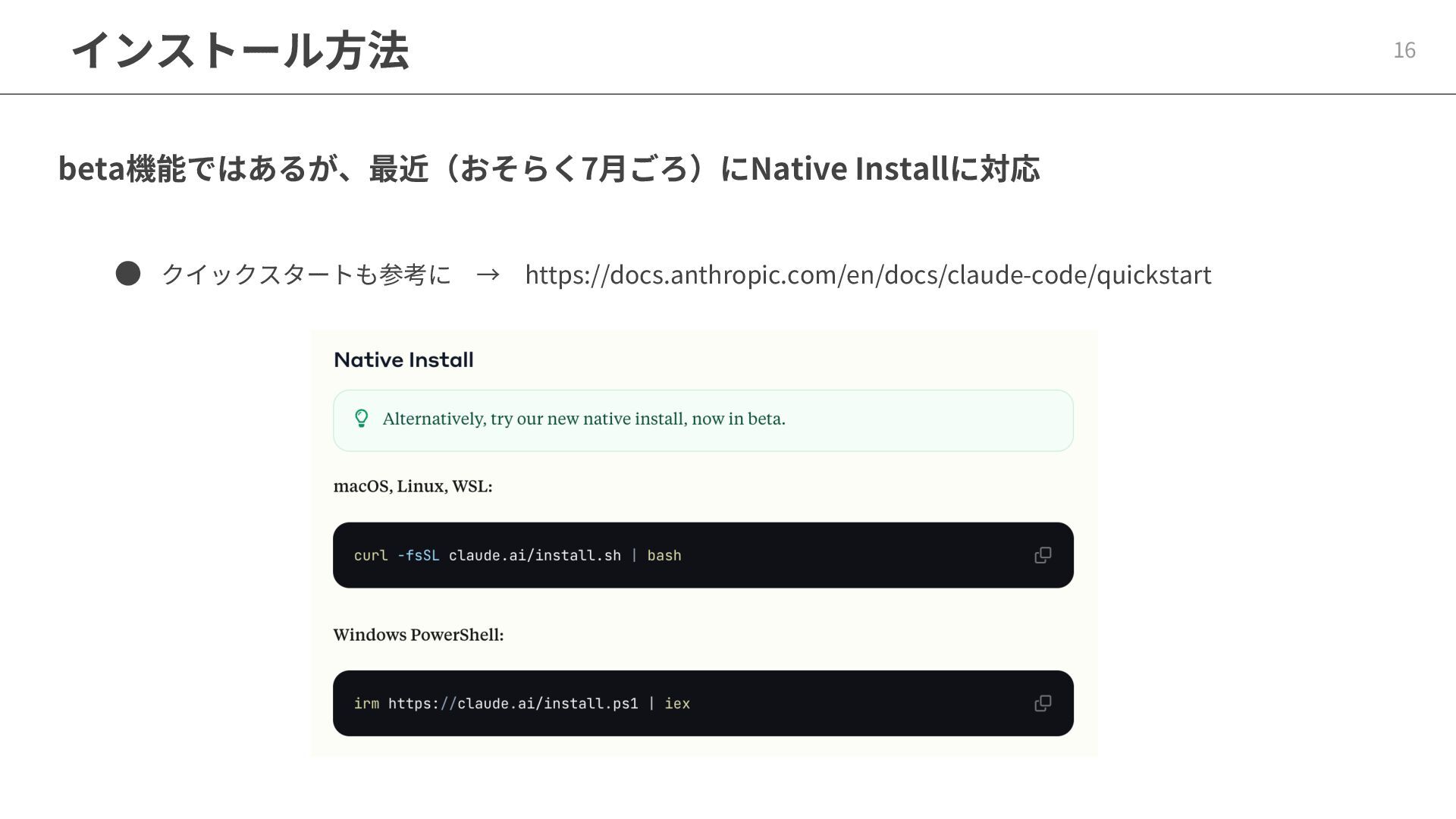Click the 'クイックスタートも参考に' bullet text
Image resolution: width=1456 pixels, height=819 pixels.
[x=306, y=274]
